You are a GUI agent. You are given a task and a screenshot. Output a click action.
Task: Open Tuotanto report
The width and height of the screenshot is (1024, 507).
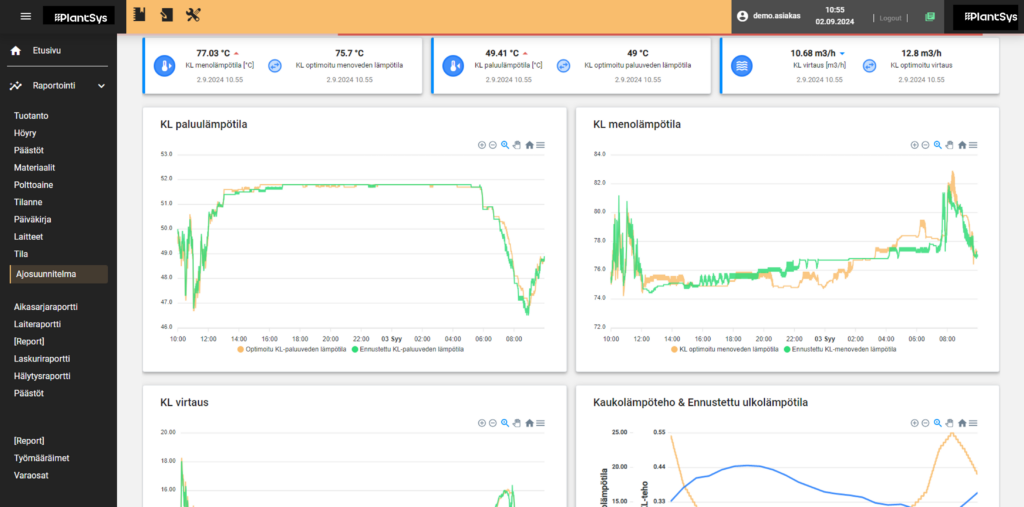[x=31, y=116]
